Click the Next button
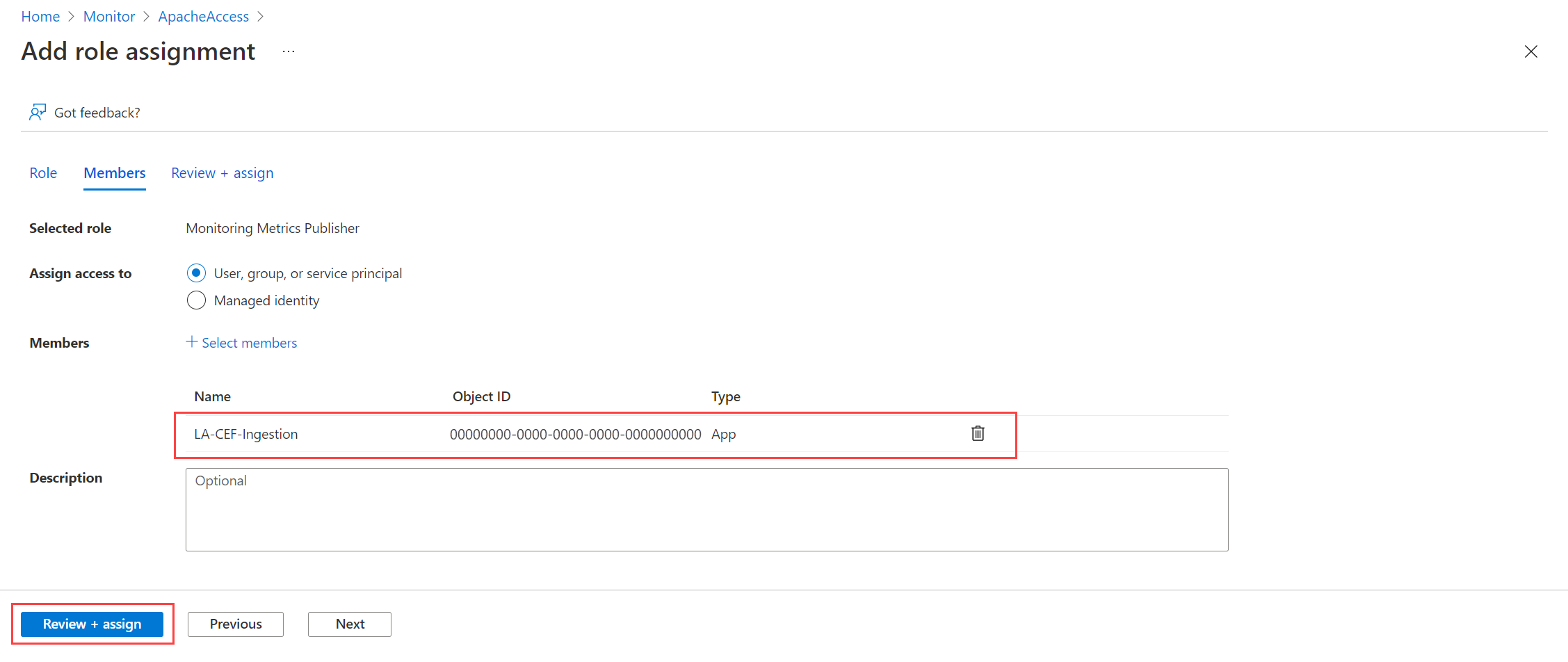1568x662 pixels. 349,624
